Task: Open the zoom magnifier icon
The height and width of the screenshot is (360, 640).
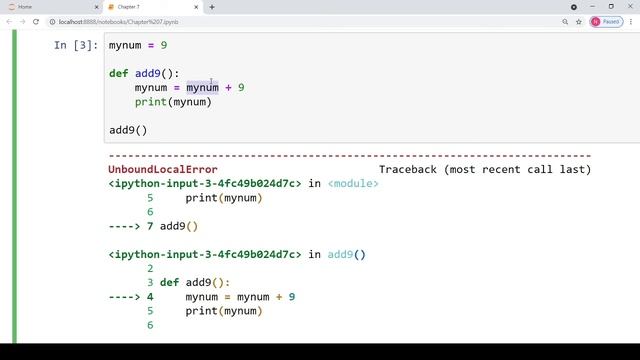Action: 565,22
